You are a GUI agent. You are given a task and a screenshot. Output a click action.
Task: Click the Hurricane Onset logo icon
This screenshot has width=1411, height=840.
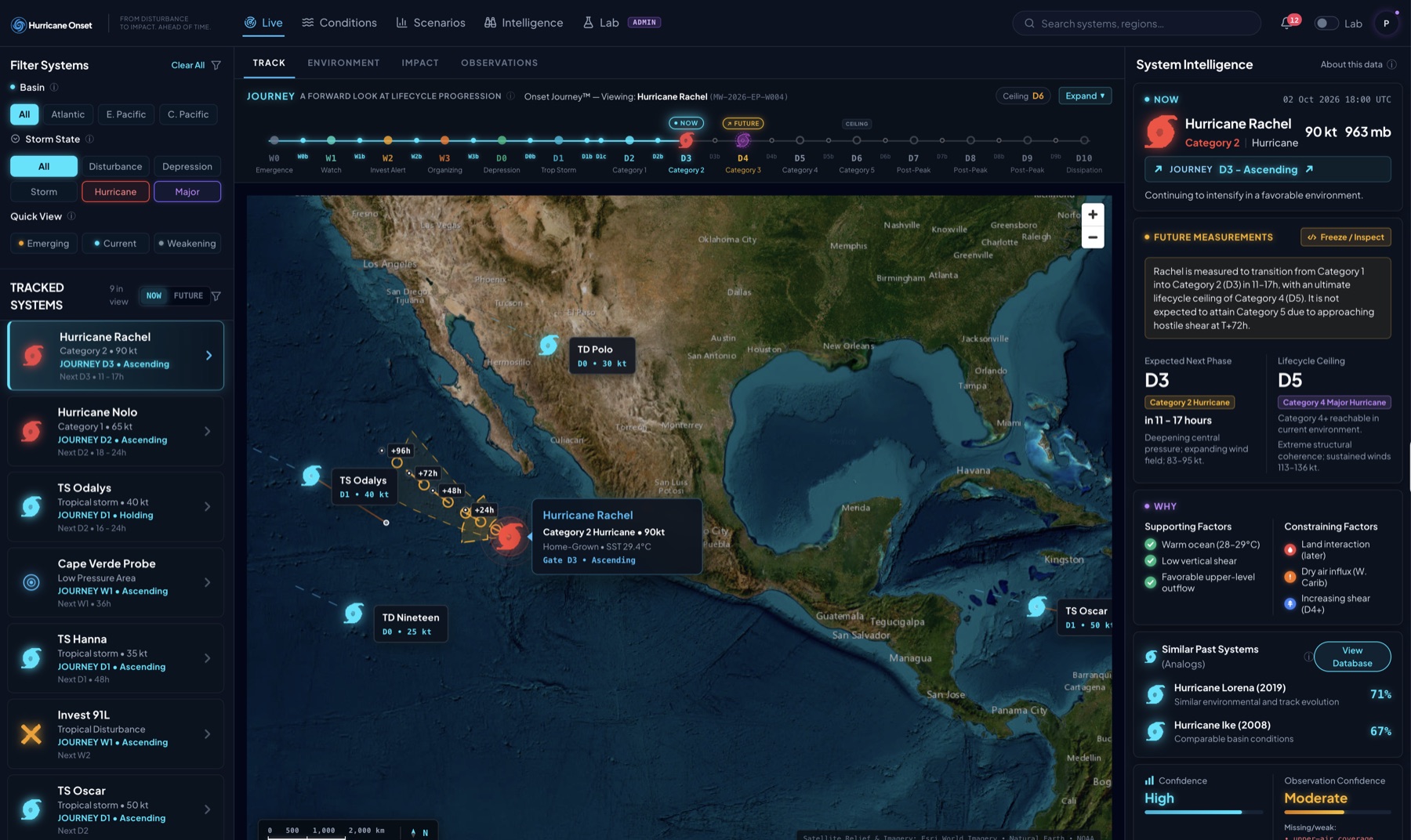point(18,25)
